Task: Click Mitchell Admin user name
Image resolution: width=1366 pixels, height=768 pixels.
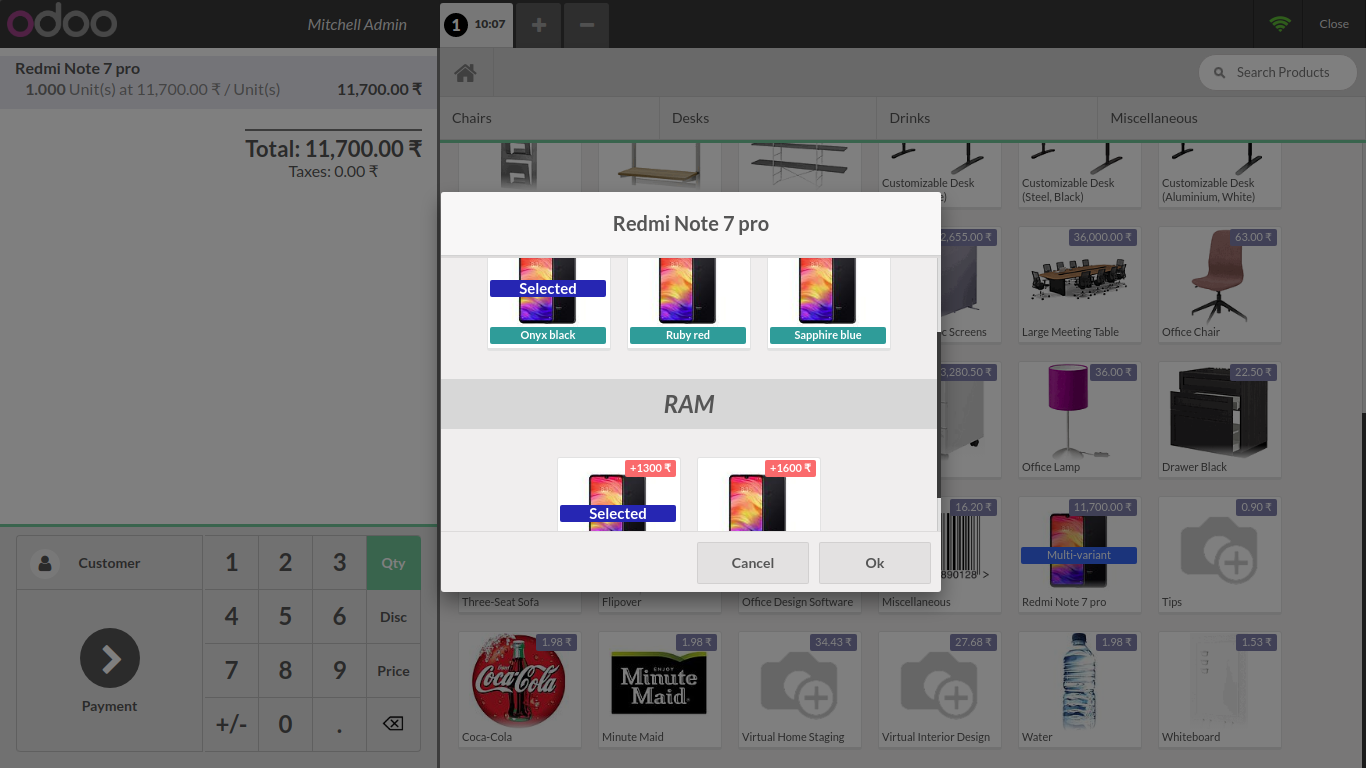Action: pos(357,24)
